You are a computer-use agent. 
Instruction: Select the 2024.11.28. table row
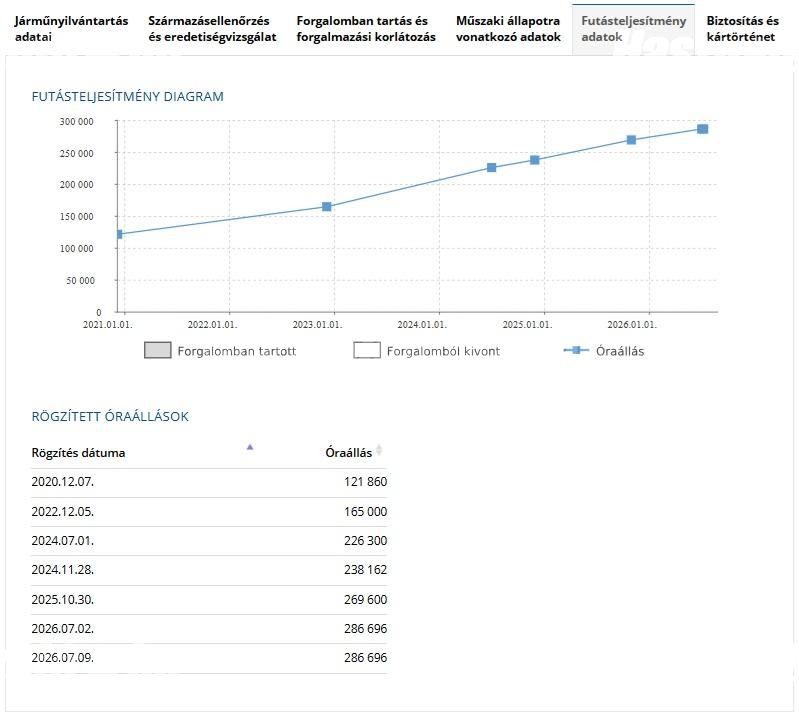[209, 570]
